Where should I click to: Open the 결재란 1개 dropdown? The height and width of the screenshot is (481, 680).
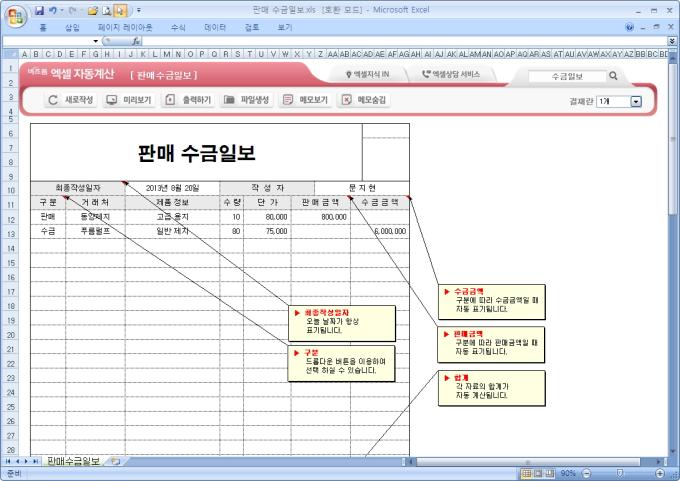click(636, 101)
